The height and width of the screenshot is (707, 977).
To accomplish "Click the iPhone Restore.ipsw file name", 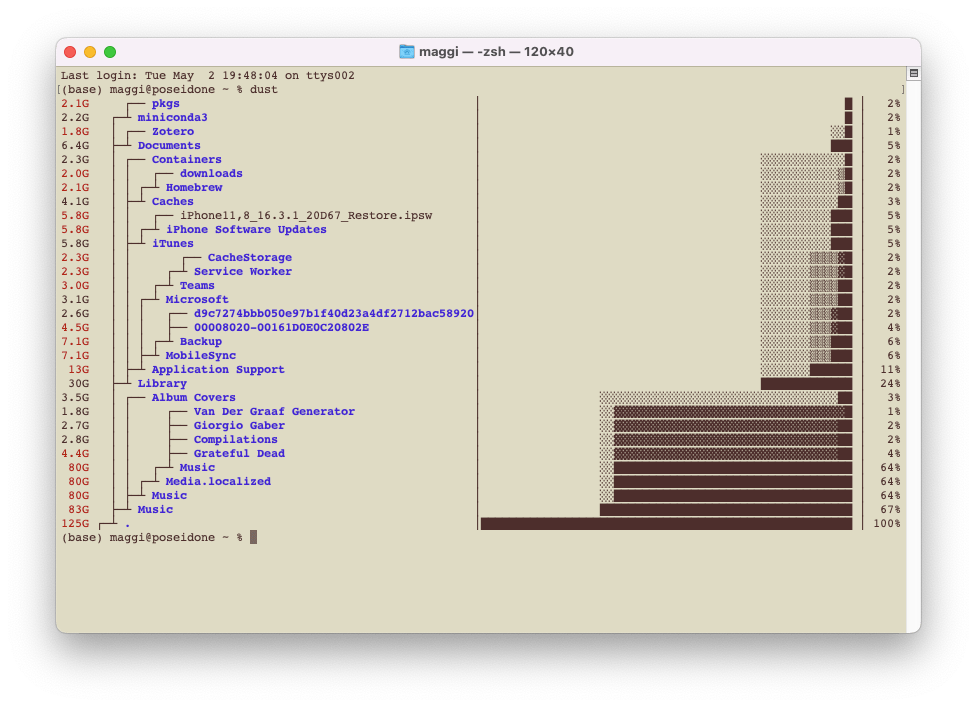I will click(x=306, y=216).
